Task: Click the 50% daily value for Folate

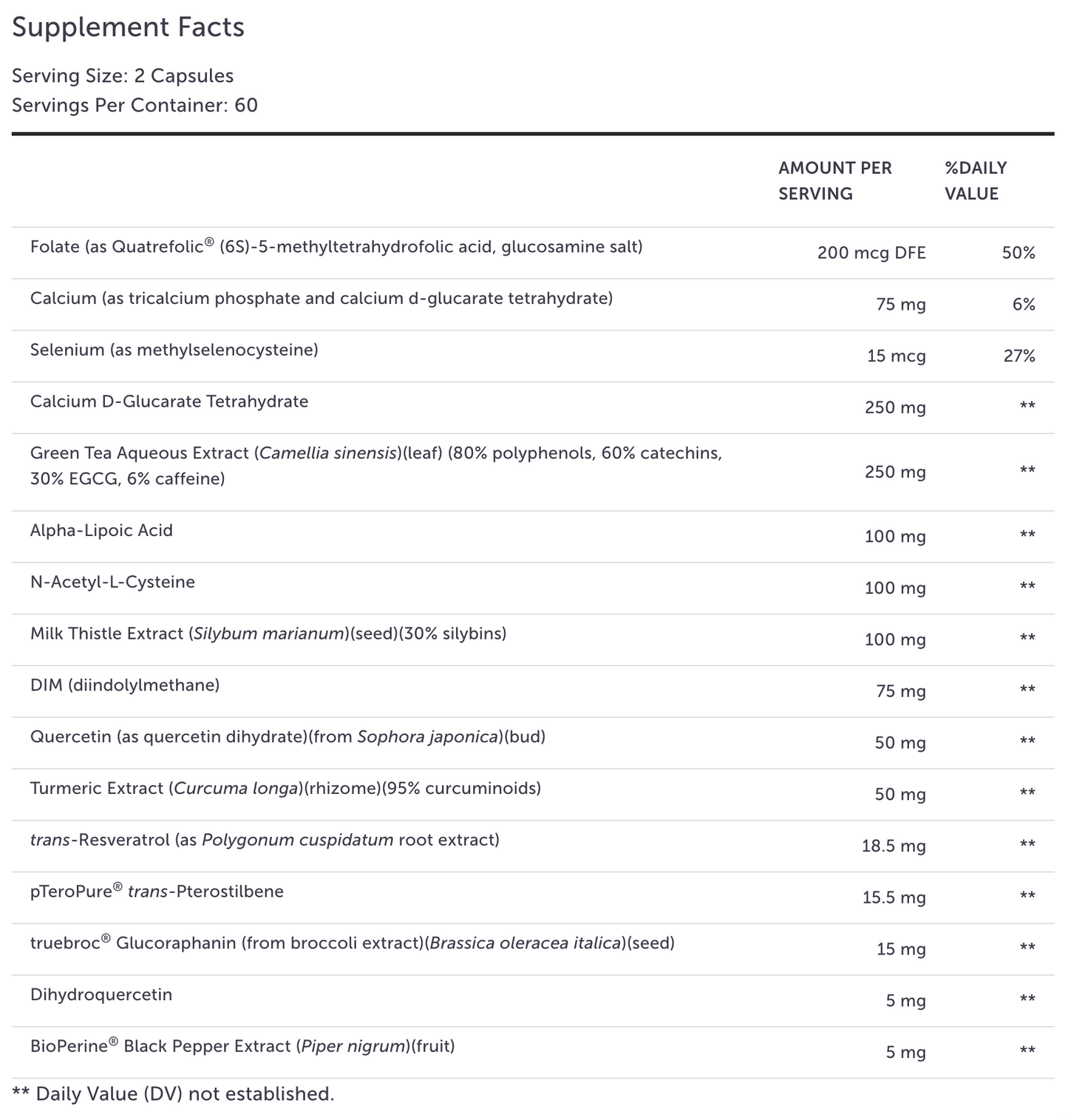Action: 1018,253
